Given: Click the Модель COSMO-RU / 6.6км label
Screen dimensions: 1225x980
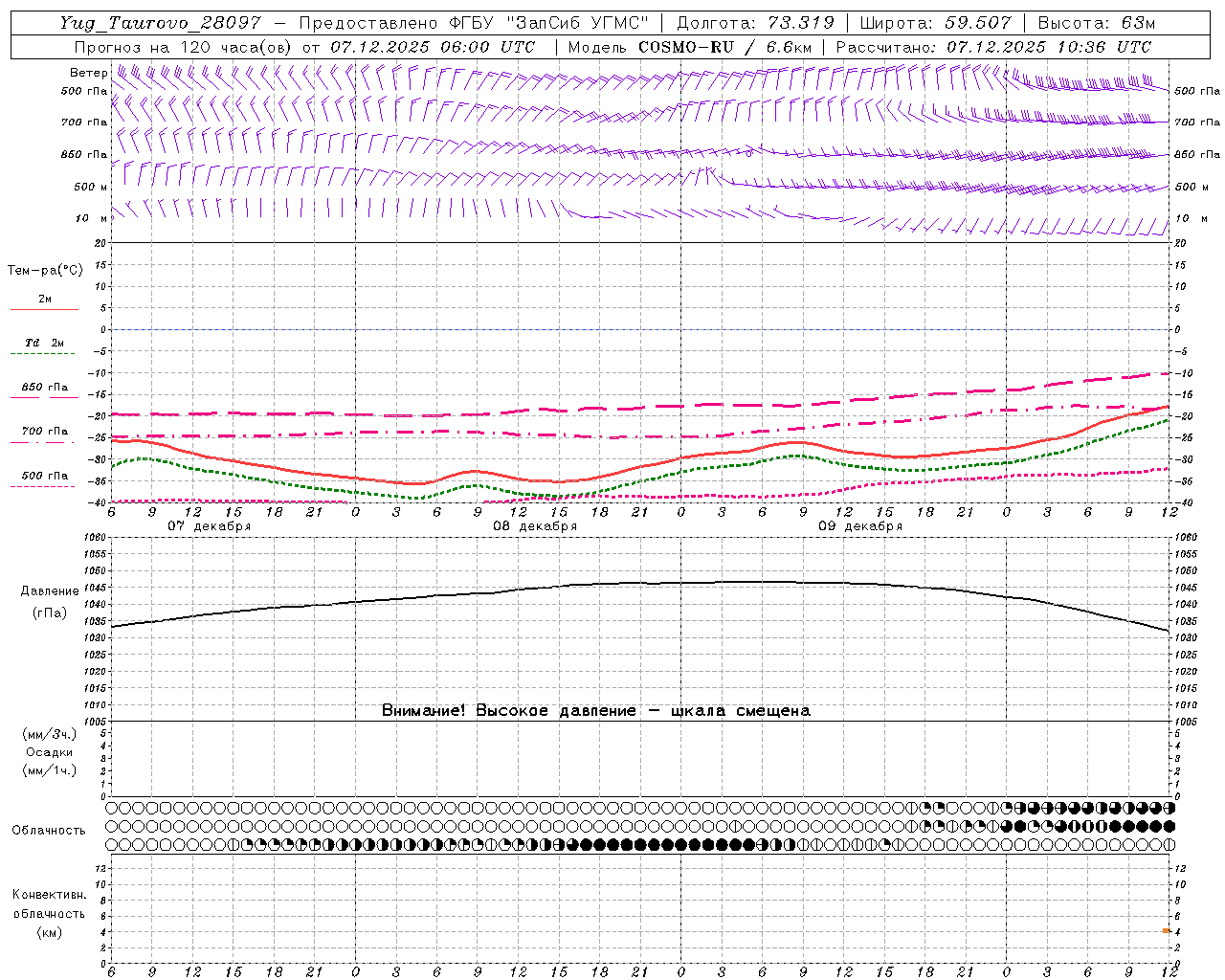Looking at the screenshot, I should [690, 47].
